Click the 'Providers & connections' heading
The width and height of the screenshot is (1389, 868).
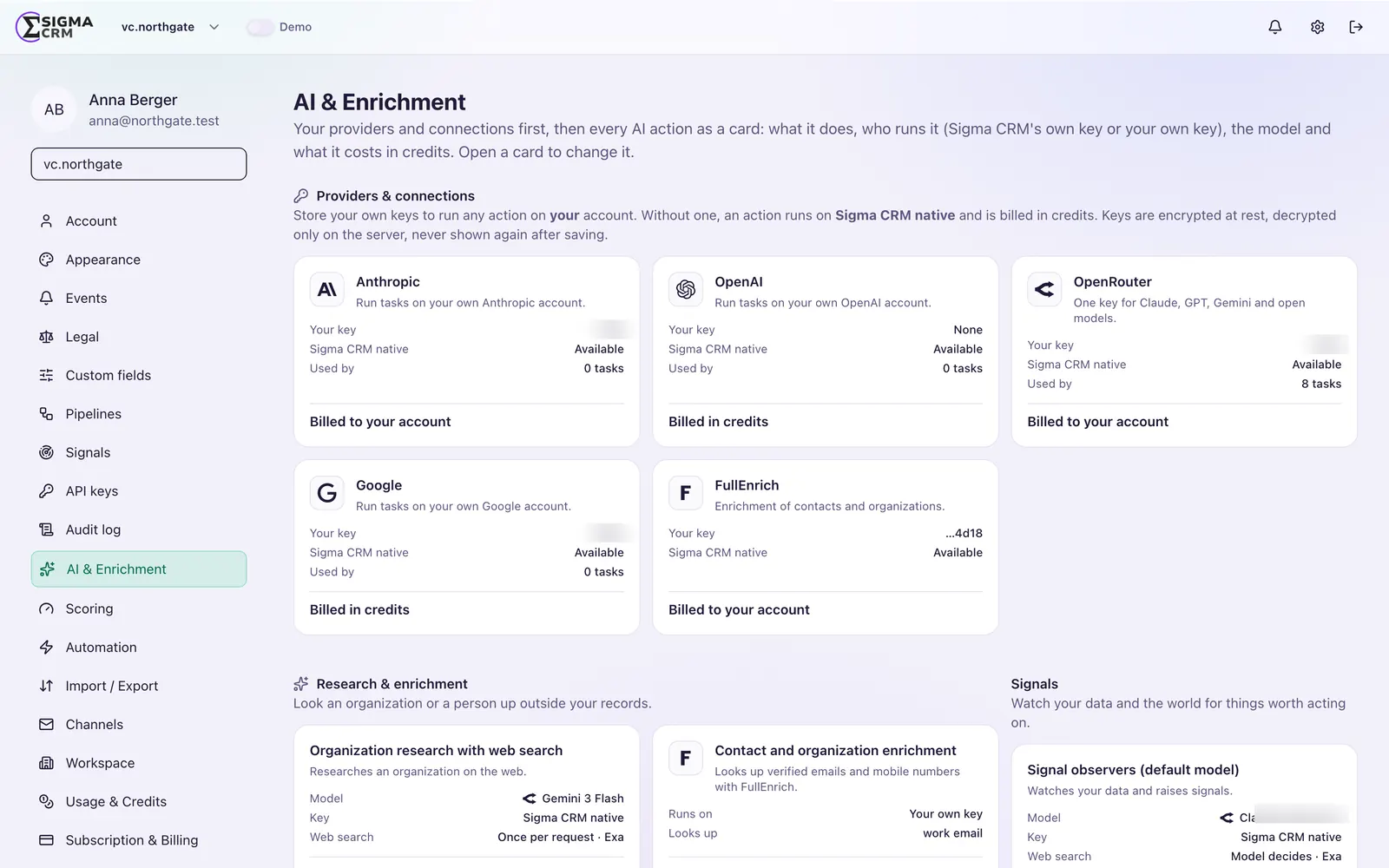coord(395,196)
